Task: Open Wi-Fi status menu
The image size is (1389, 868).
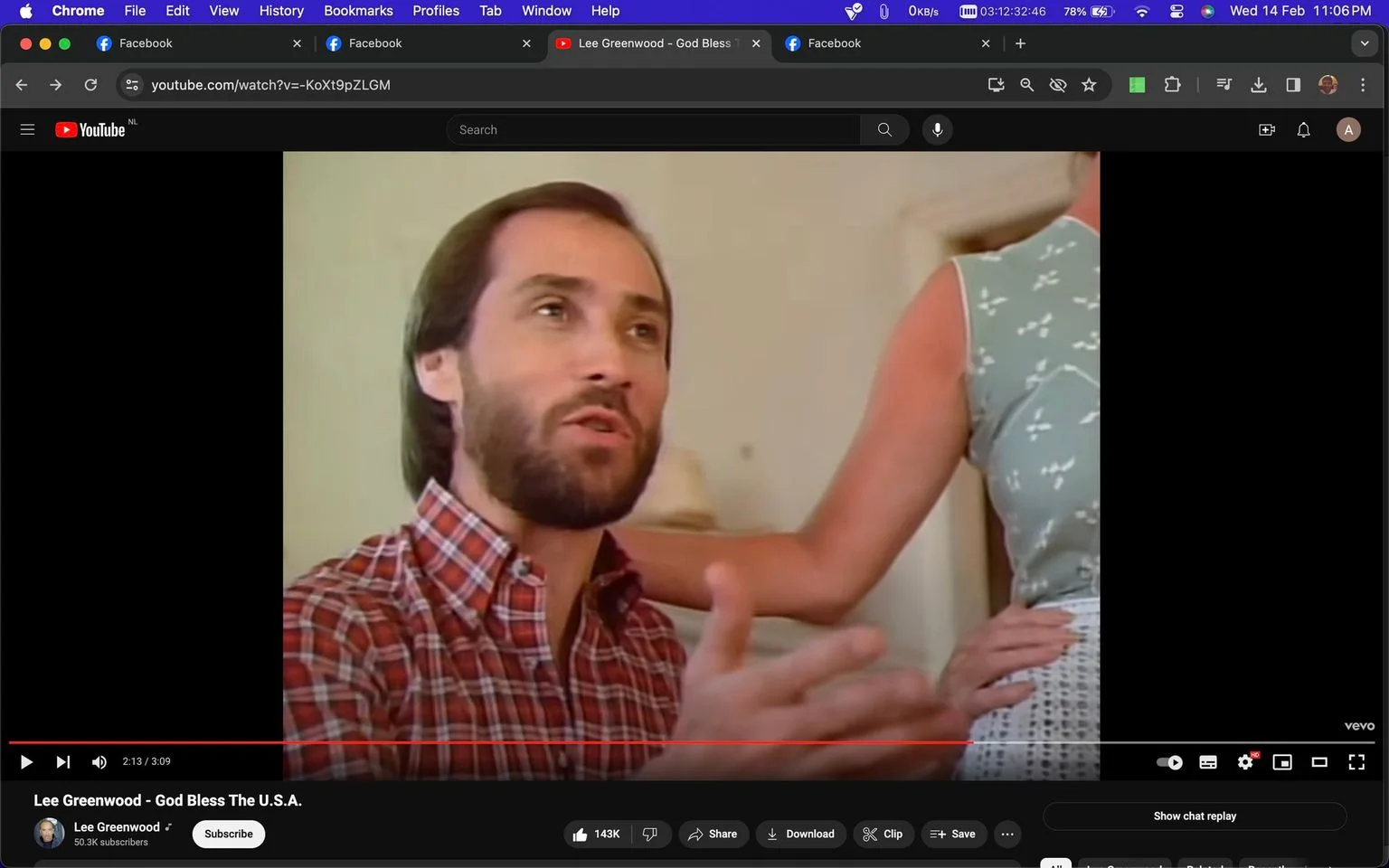Action: [x=1142, y=11]
